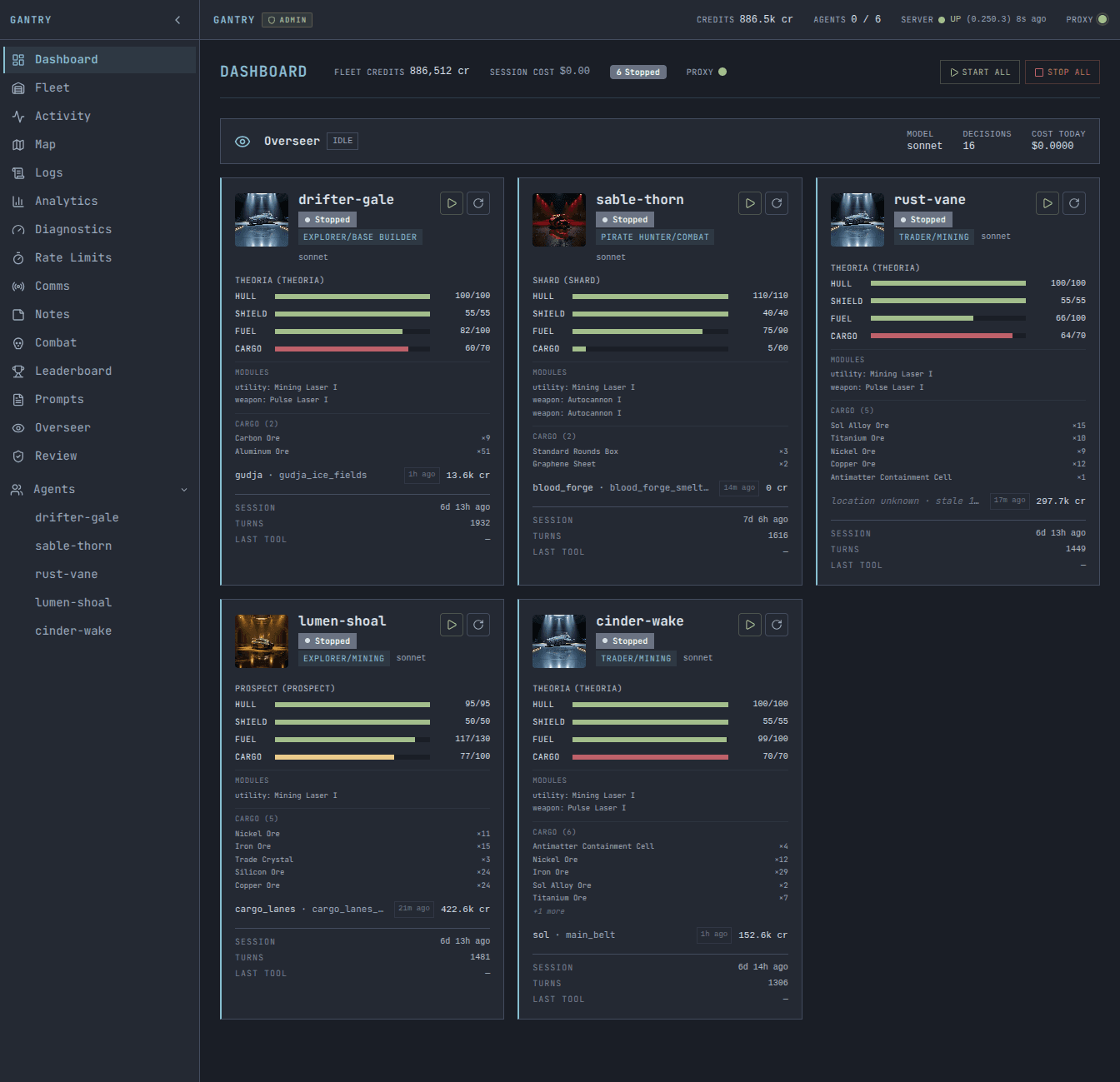Click the Combat icon in sidebar

pyautogui.click(x=18, y=343)
